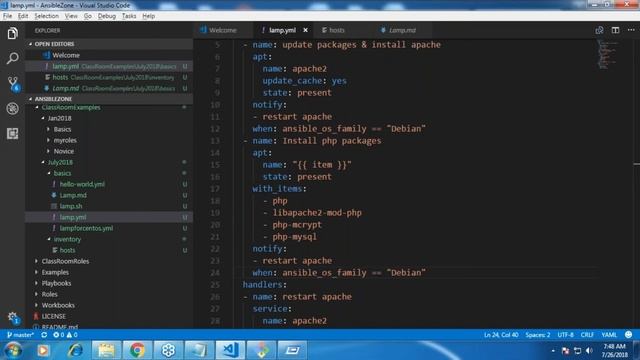
Task: Click the Synchronize Changes icon in status bar
Action: tap(44, 335)
